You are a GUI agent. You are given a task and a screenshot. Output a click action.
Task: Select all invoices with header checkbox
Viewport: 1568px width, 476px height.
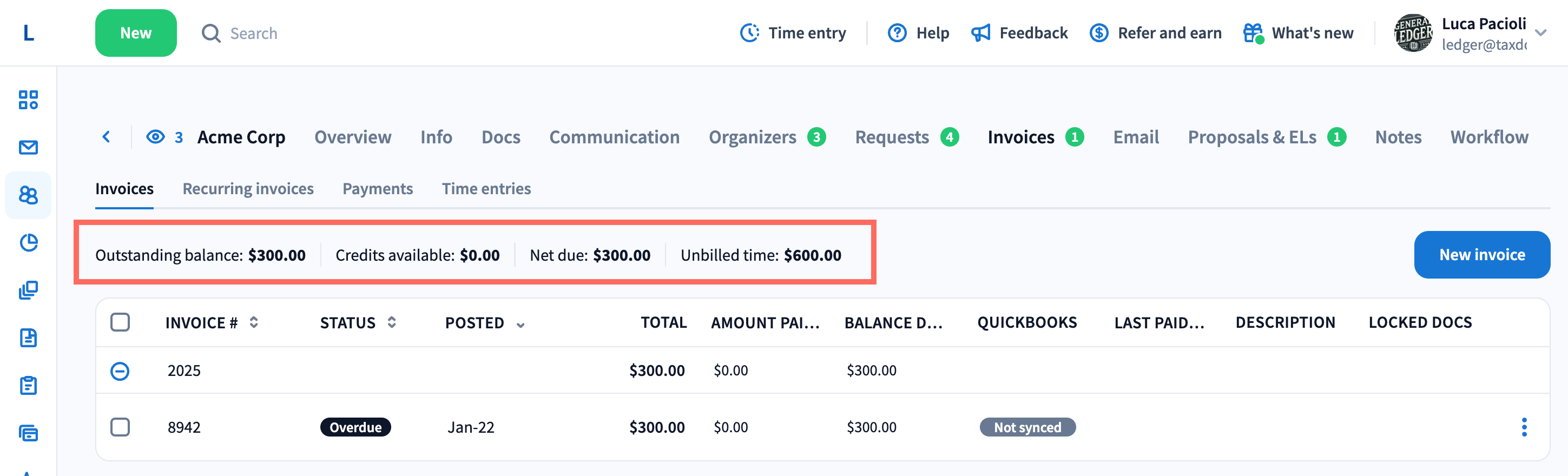tap(120, 322)
